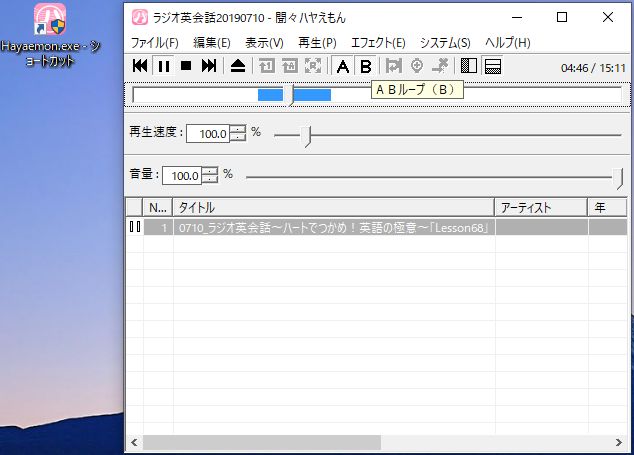Click the タイトル column header

tap(334, 207)
